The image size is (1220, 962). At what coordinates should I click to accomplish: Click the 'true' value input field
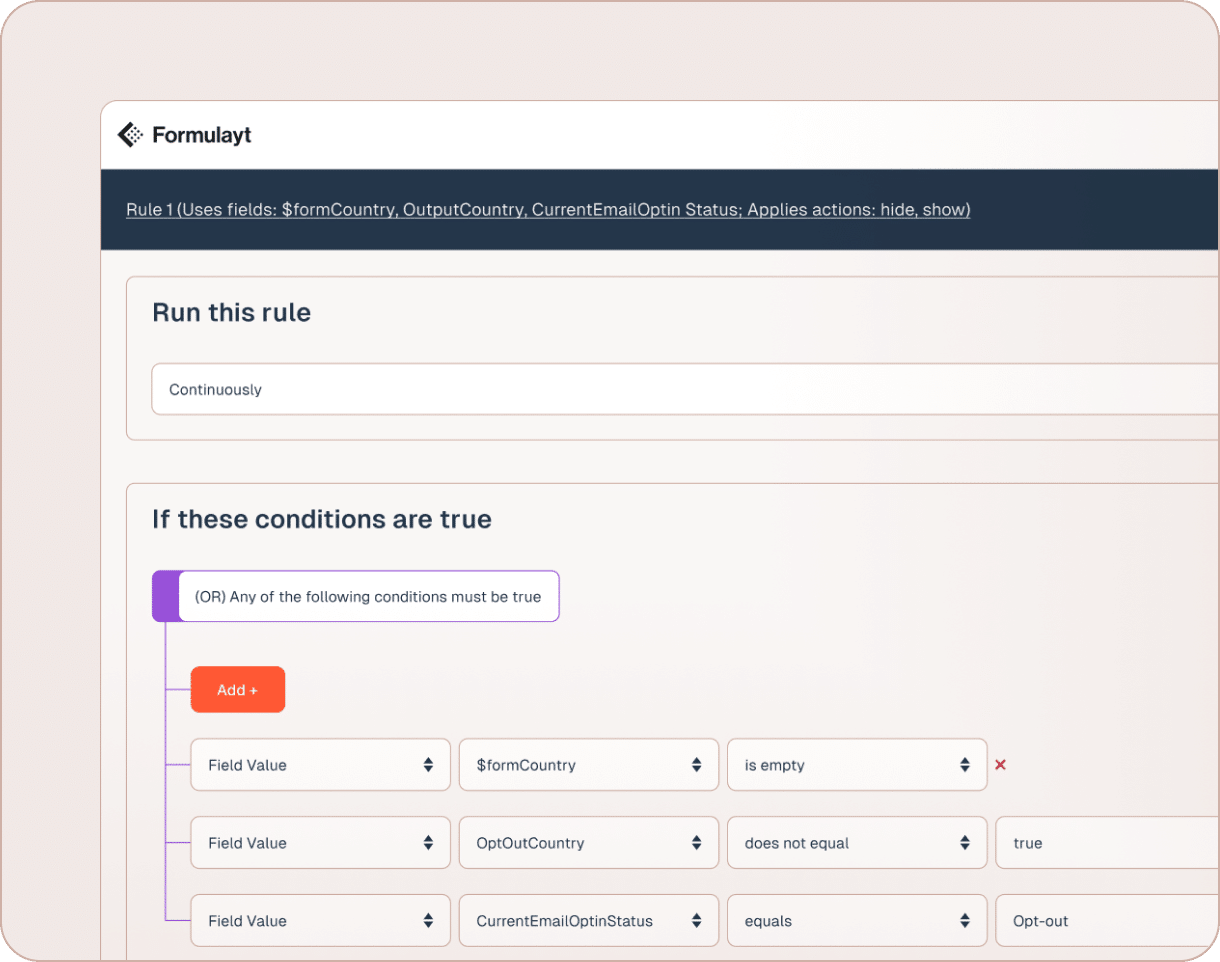1105,843
